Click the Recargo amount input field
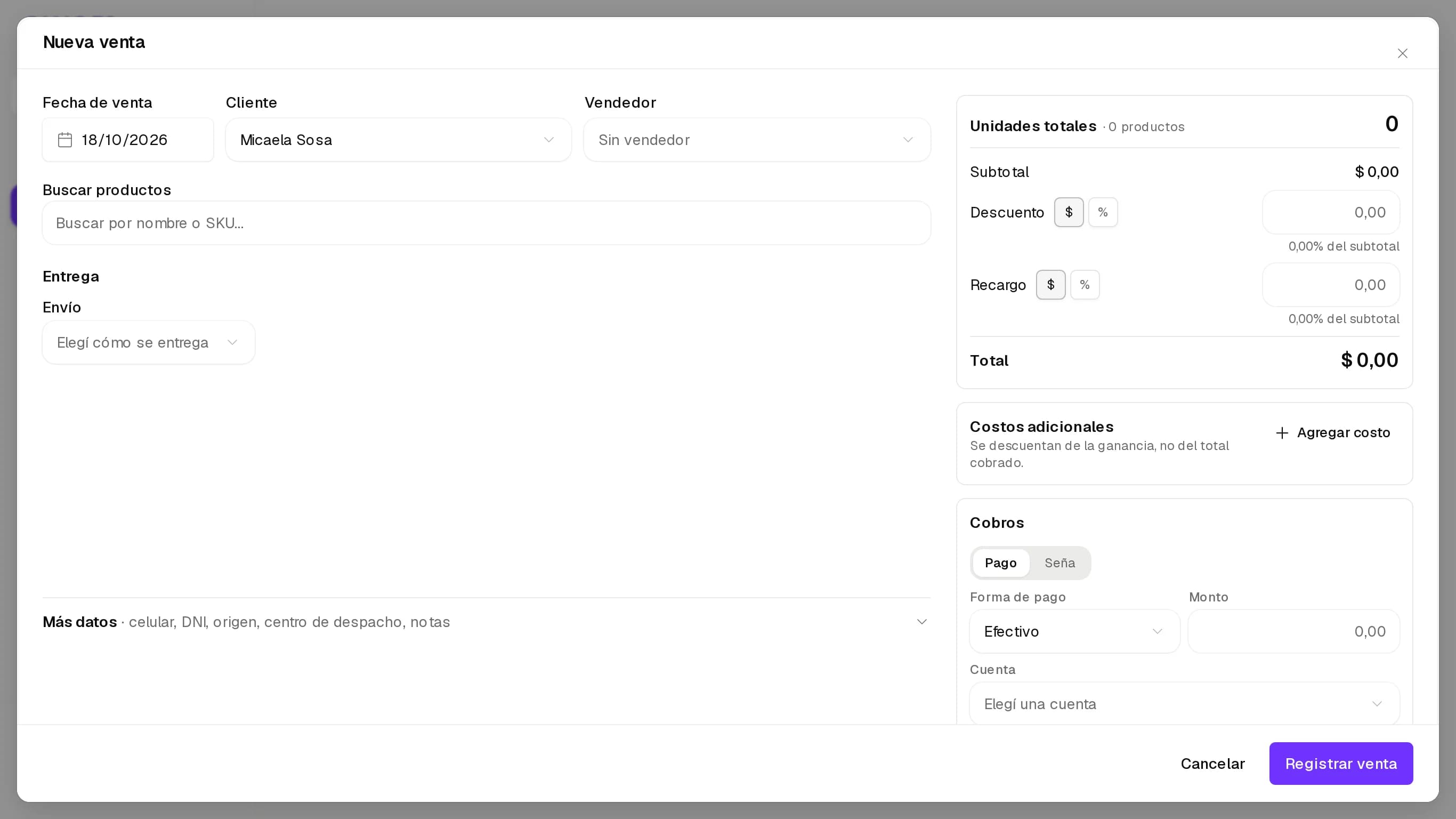 [x=1331, y=285]
